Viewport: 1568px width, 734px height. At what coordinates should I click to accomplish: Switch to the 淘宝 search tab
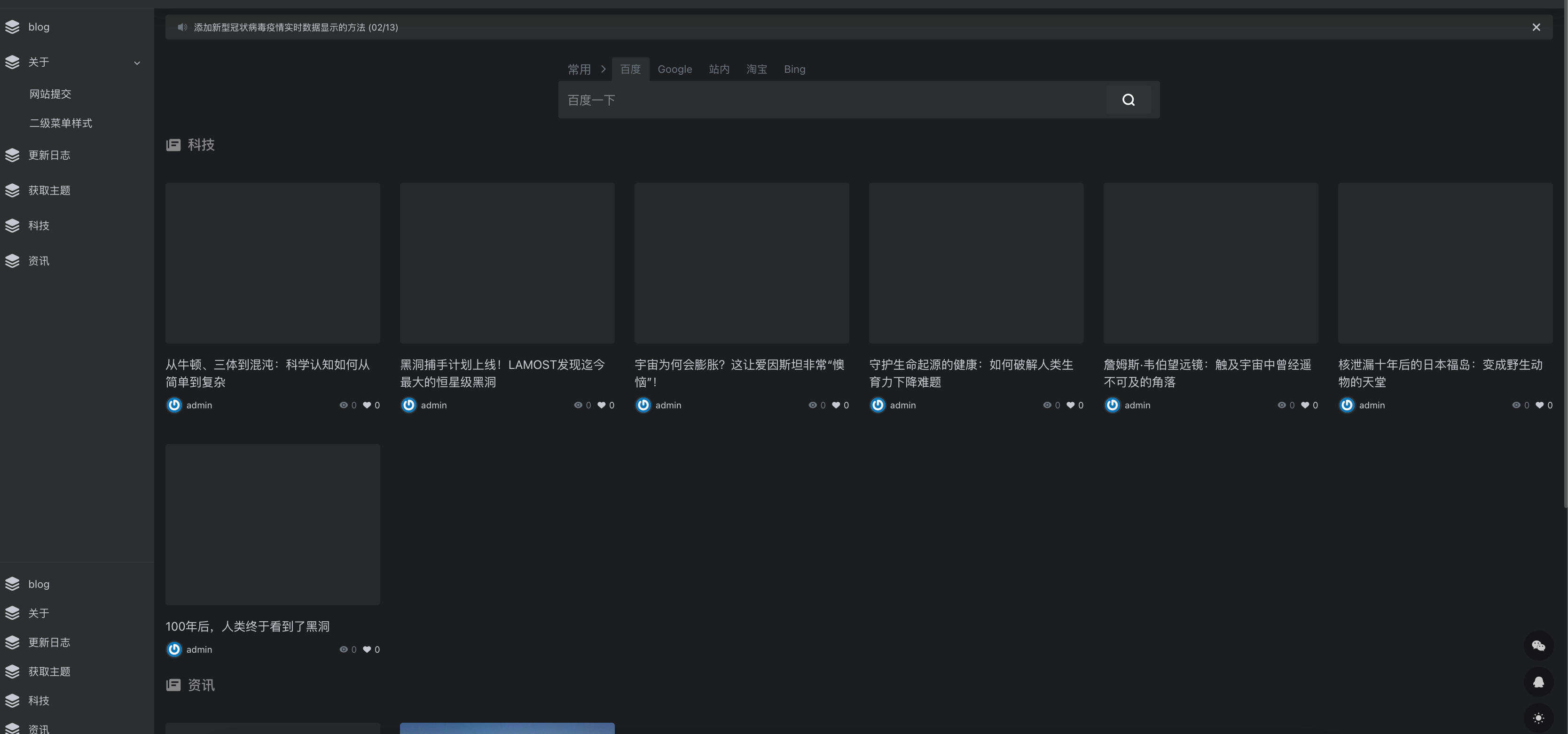point(756,69)
